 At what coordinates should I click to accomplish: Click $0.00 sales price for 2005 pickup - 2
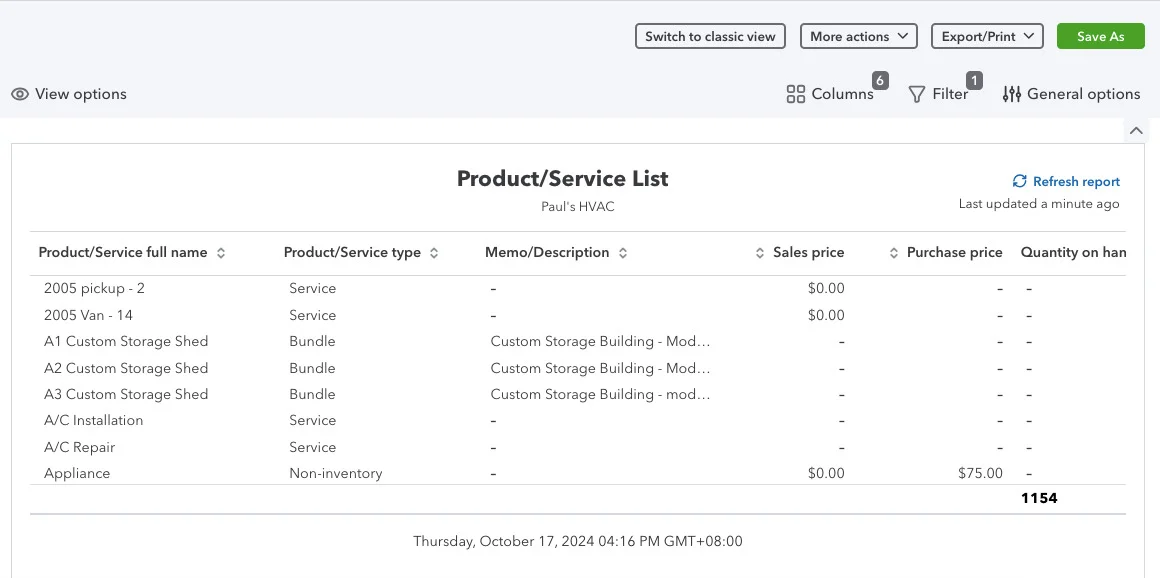[x=826, y=289]
